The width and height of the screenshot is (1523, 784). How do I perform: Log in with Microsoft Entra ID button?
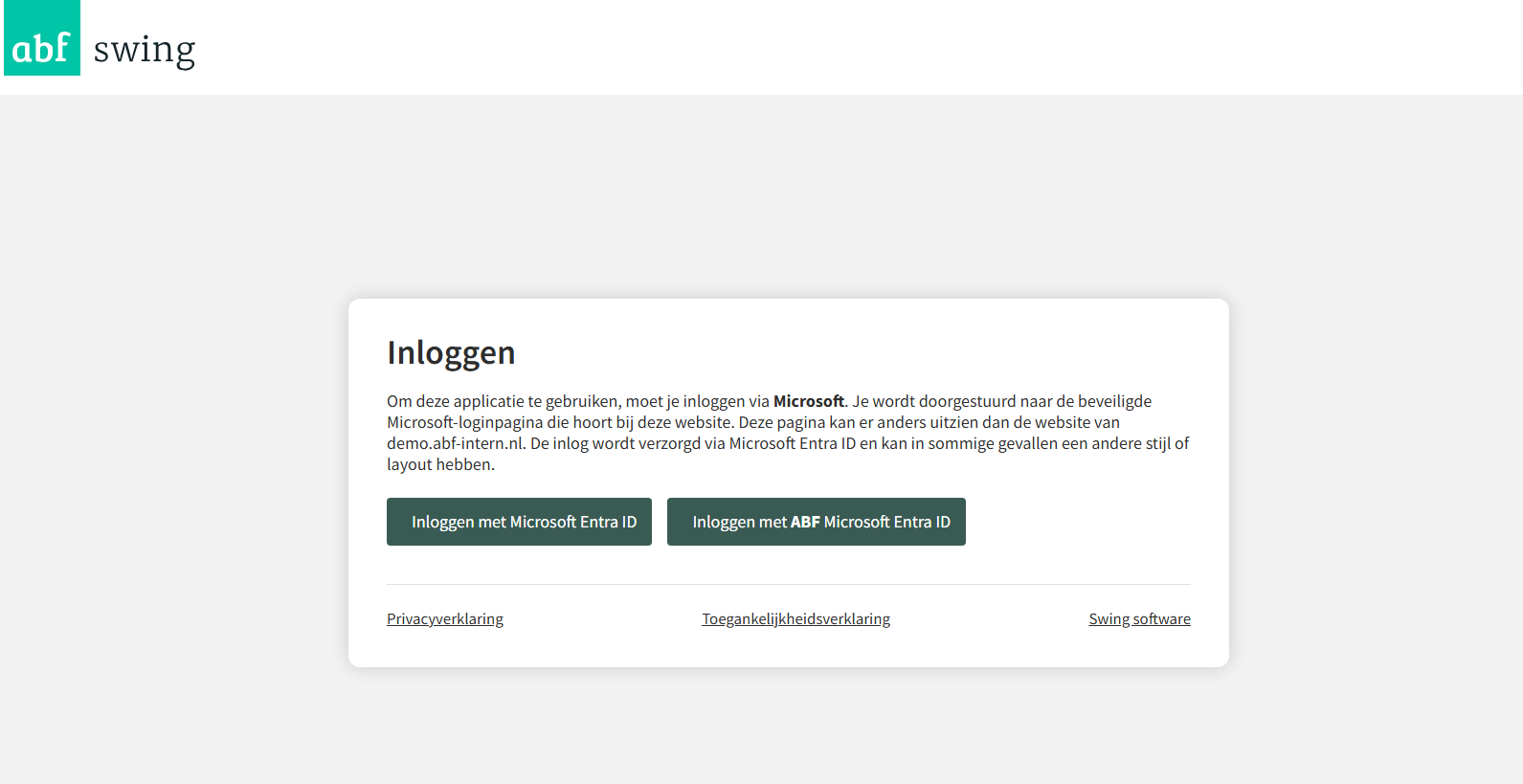point(519,522)
